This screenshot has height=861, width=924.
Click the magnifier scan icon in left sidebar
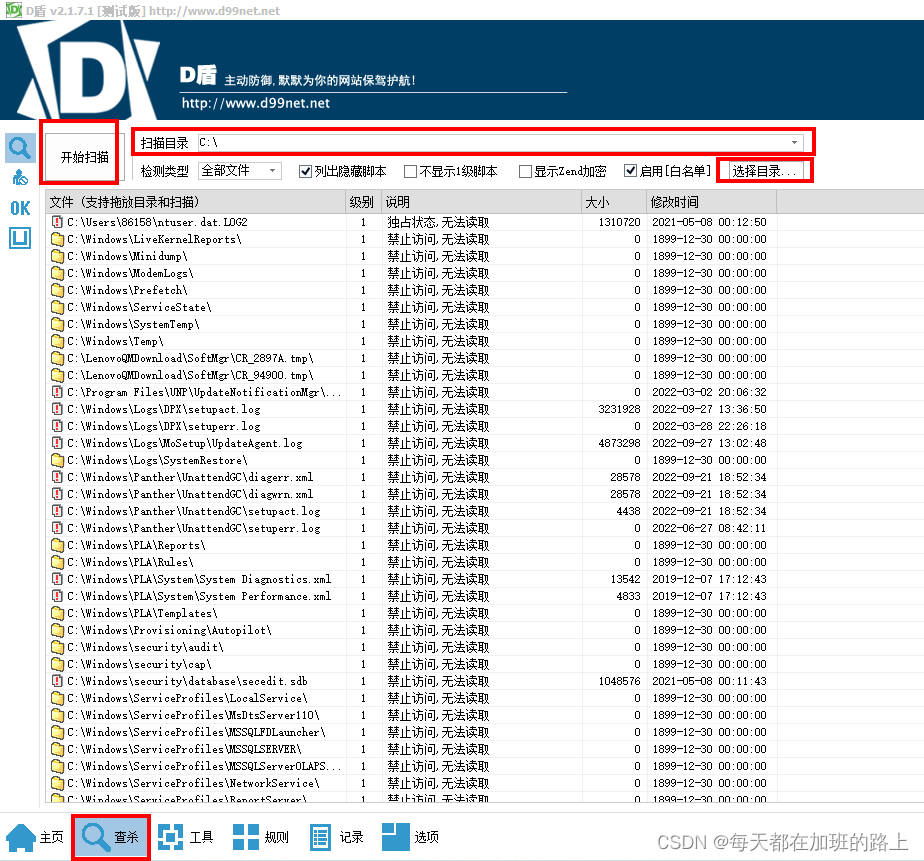20,148
